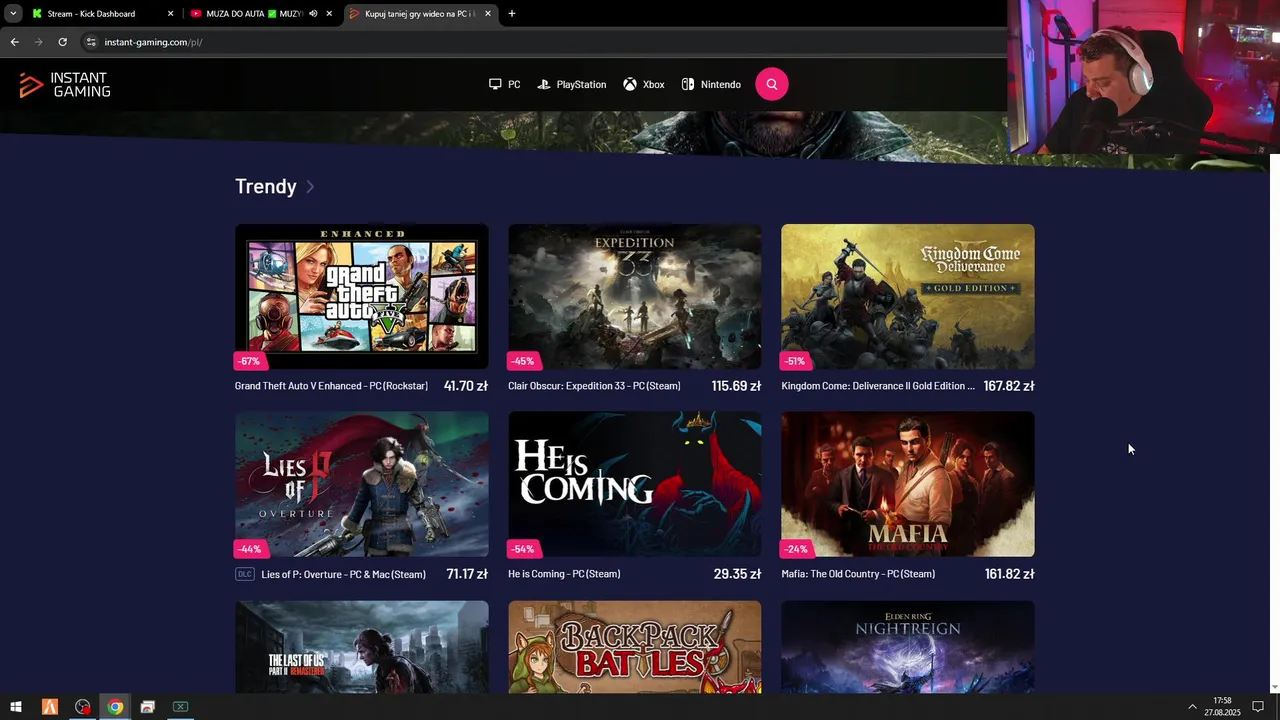Click the 161.82 zł price
This screenshot has height=720, width=1280.
pyautogui.click(x=1009, y=574)
